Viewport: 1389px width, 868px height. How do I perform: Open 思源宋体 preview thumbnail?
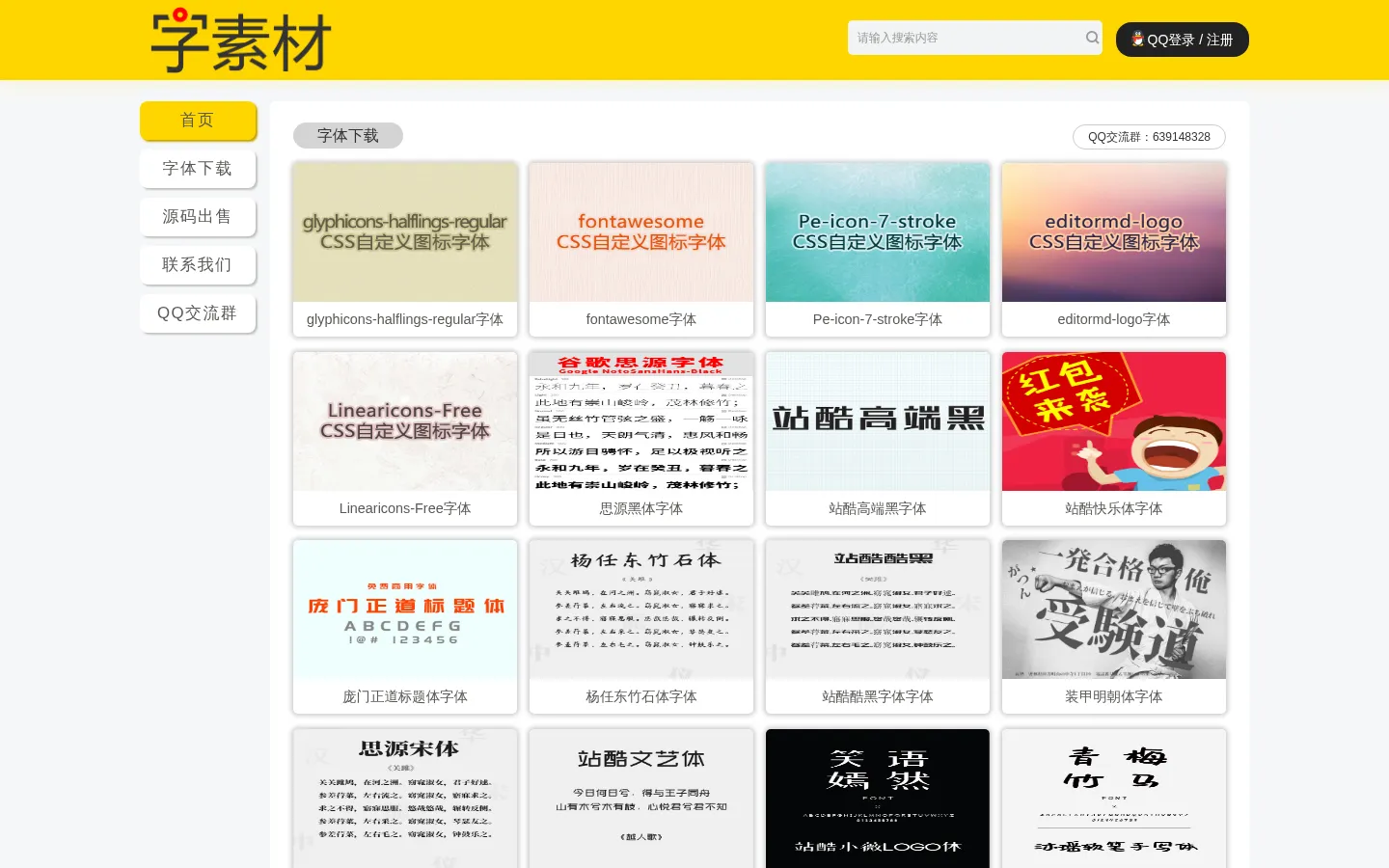tap(405, 799)
